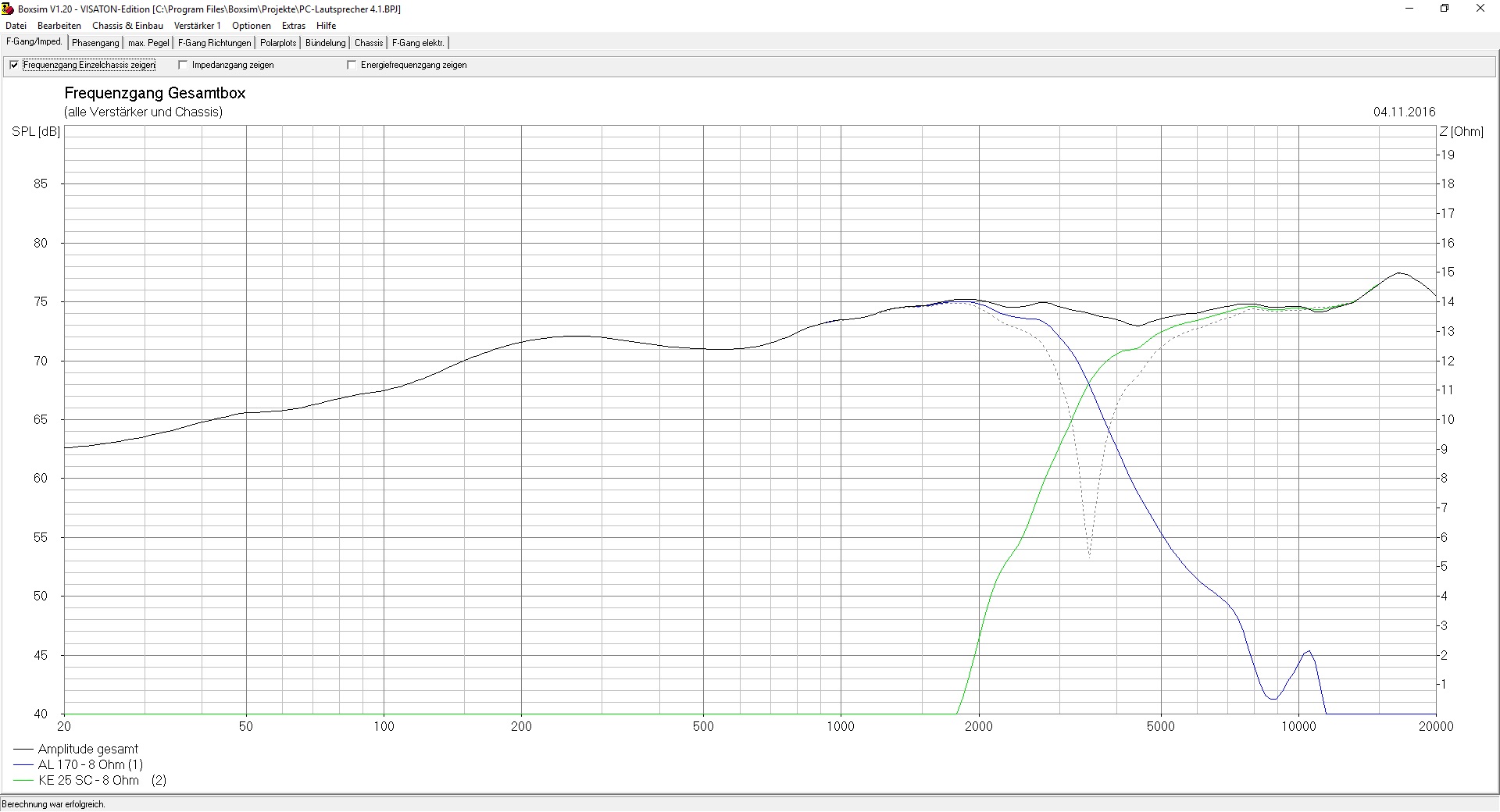
Task: Switch to the Phasengang tab
Action: tap(95, 43)
